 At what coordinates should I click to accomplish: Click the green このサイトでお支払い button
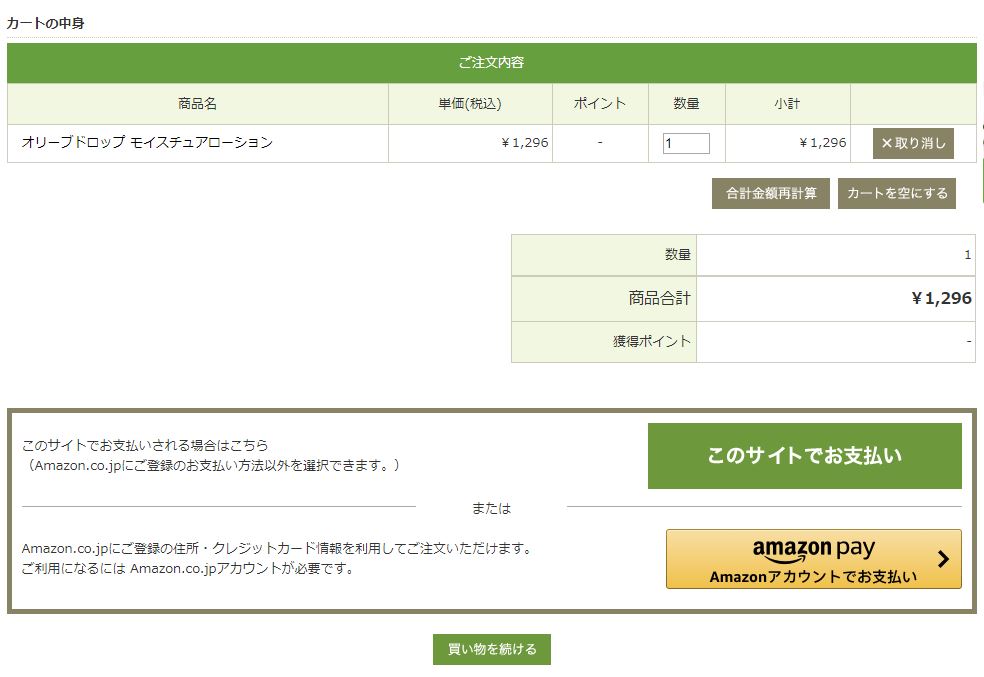click(805, 456)
